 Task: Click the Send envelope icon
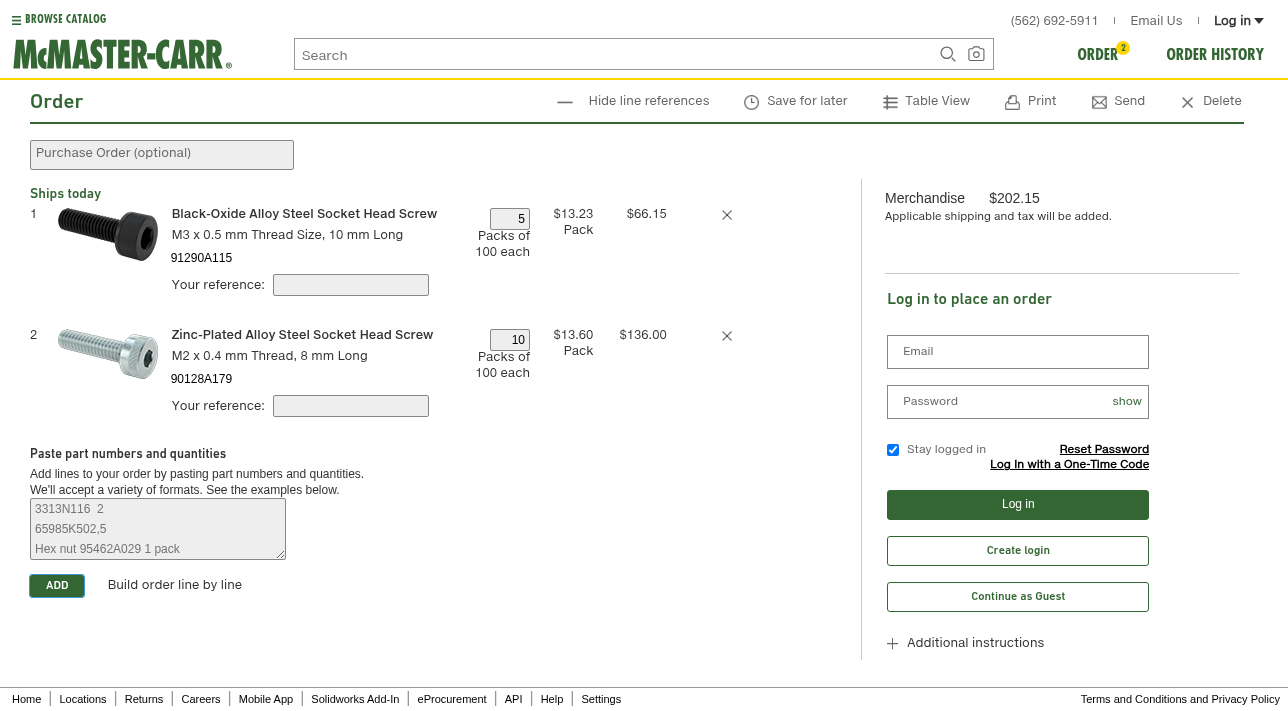1099,102
